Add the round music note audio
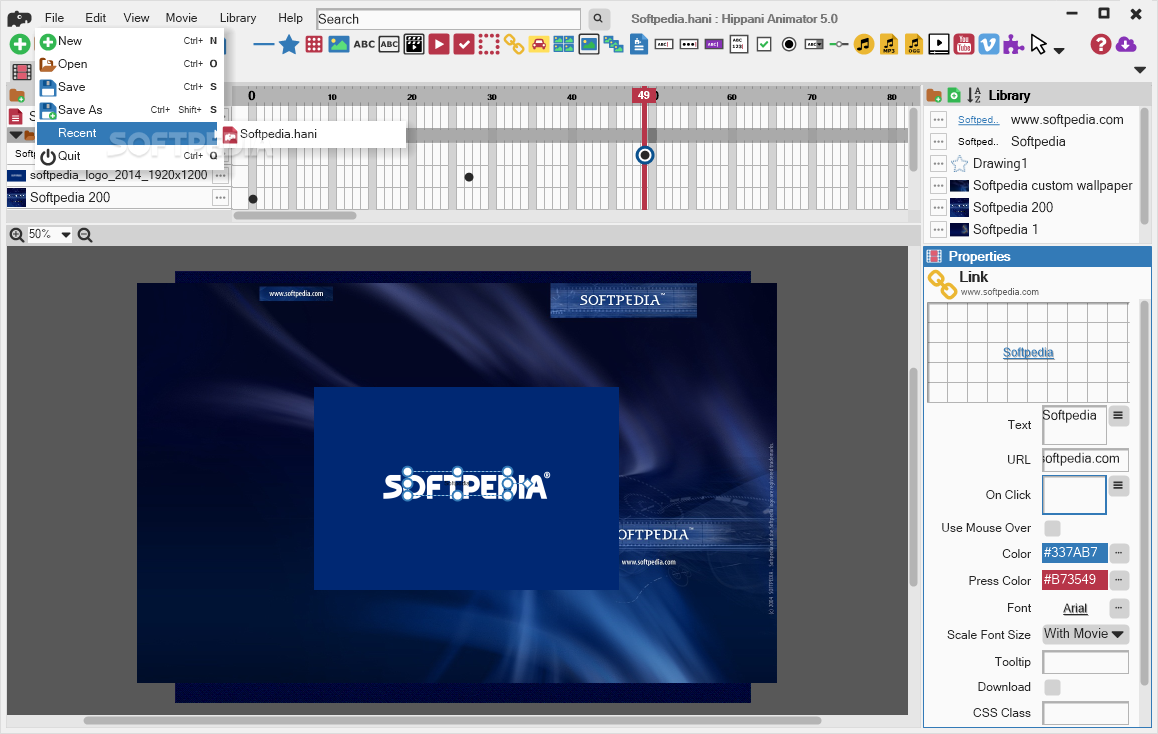The height and width of the screenshot is (734, 1158). 863,44
